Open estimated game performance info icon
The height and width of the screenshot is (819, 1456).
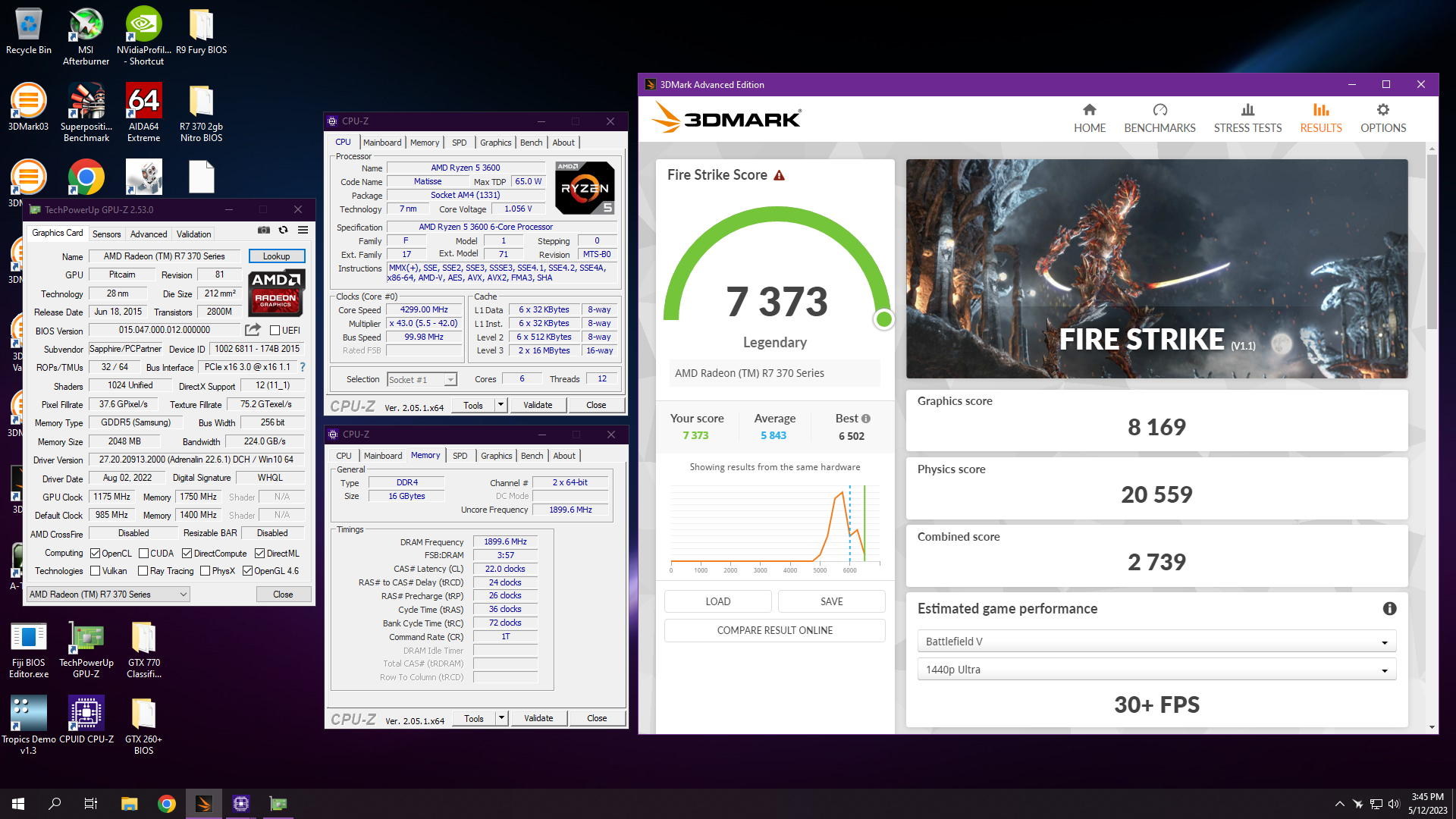[x=1389, y=609]
